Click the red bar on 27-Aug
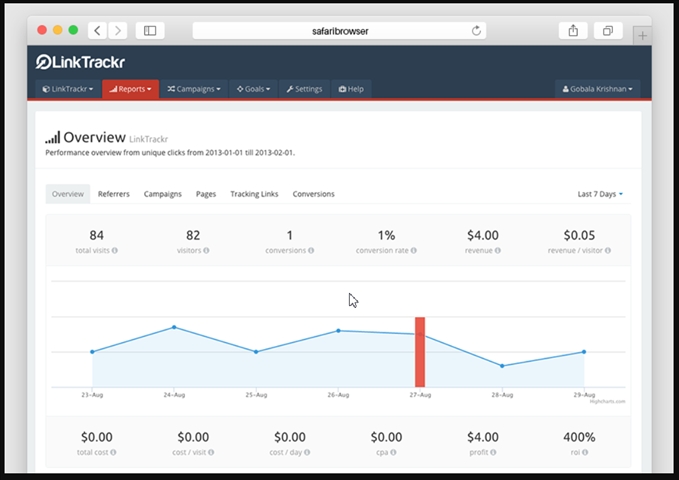 click(420, 352)
